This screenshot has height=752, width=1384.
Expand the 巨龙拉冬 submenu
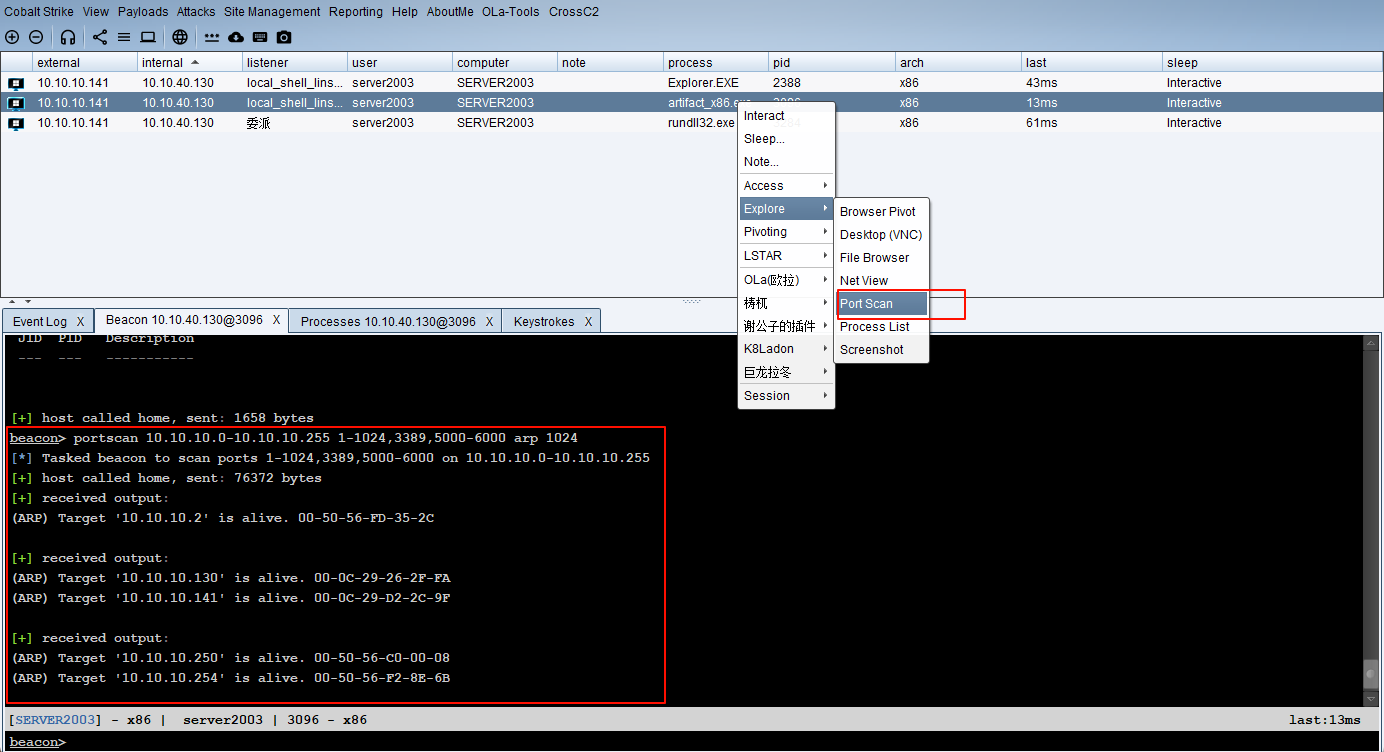pyautogui.click(x=786, y=372)
